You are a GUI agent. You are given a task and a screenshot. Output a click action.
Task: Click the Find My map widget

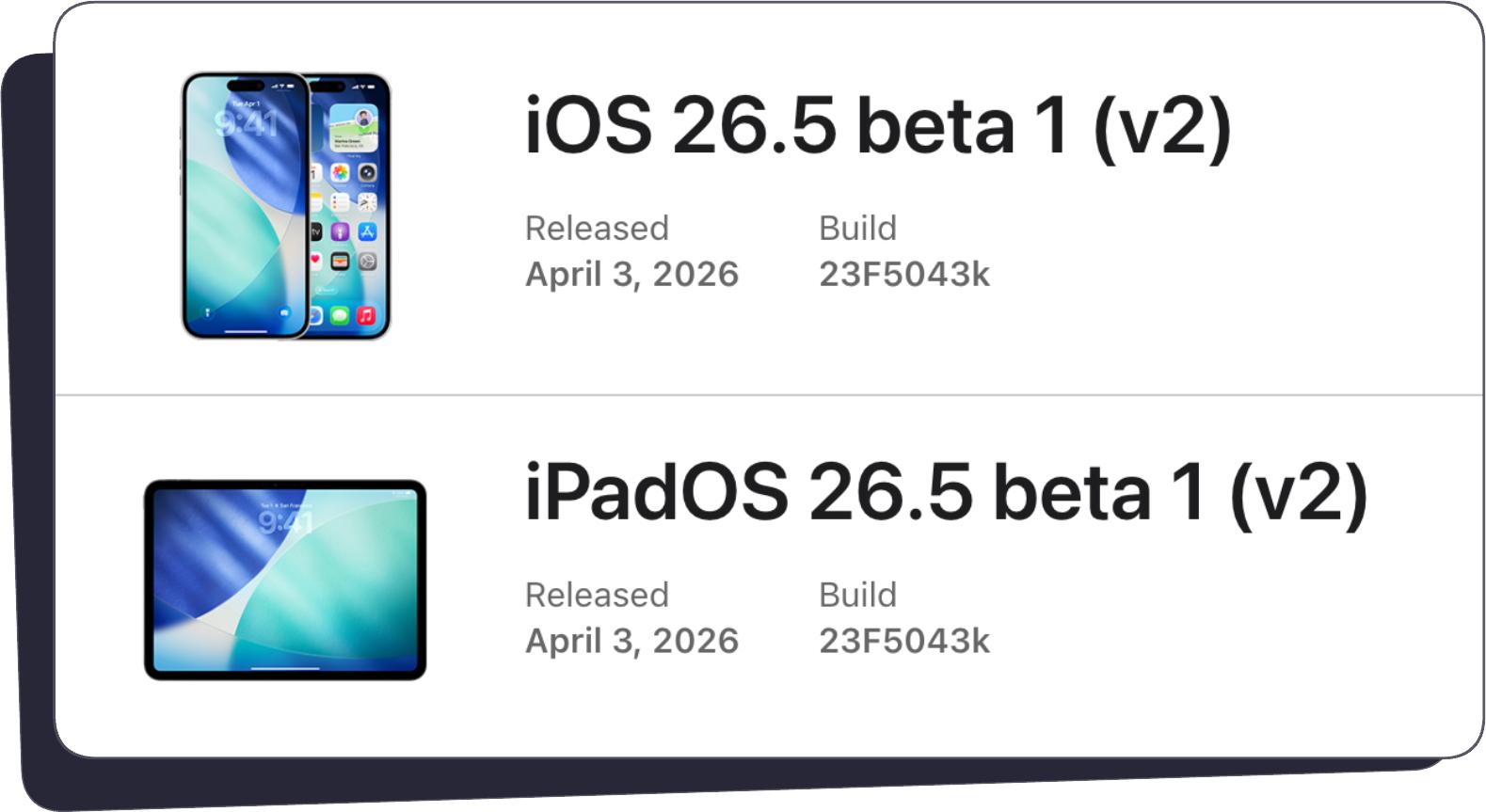click(353, 128)
